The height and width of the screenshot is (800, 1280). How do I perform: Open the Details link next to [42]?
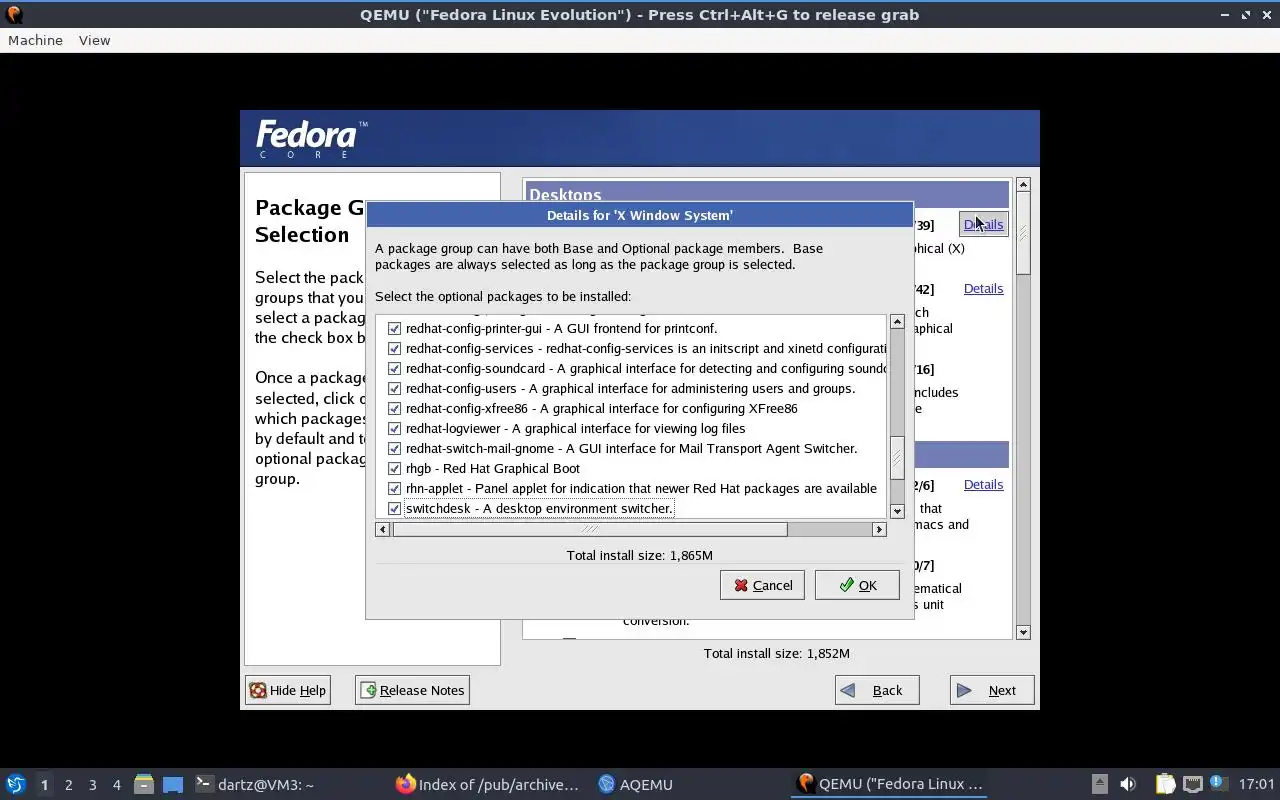coord(983,288)
